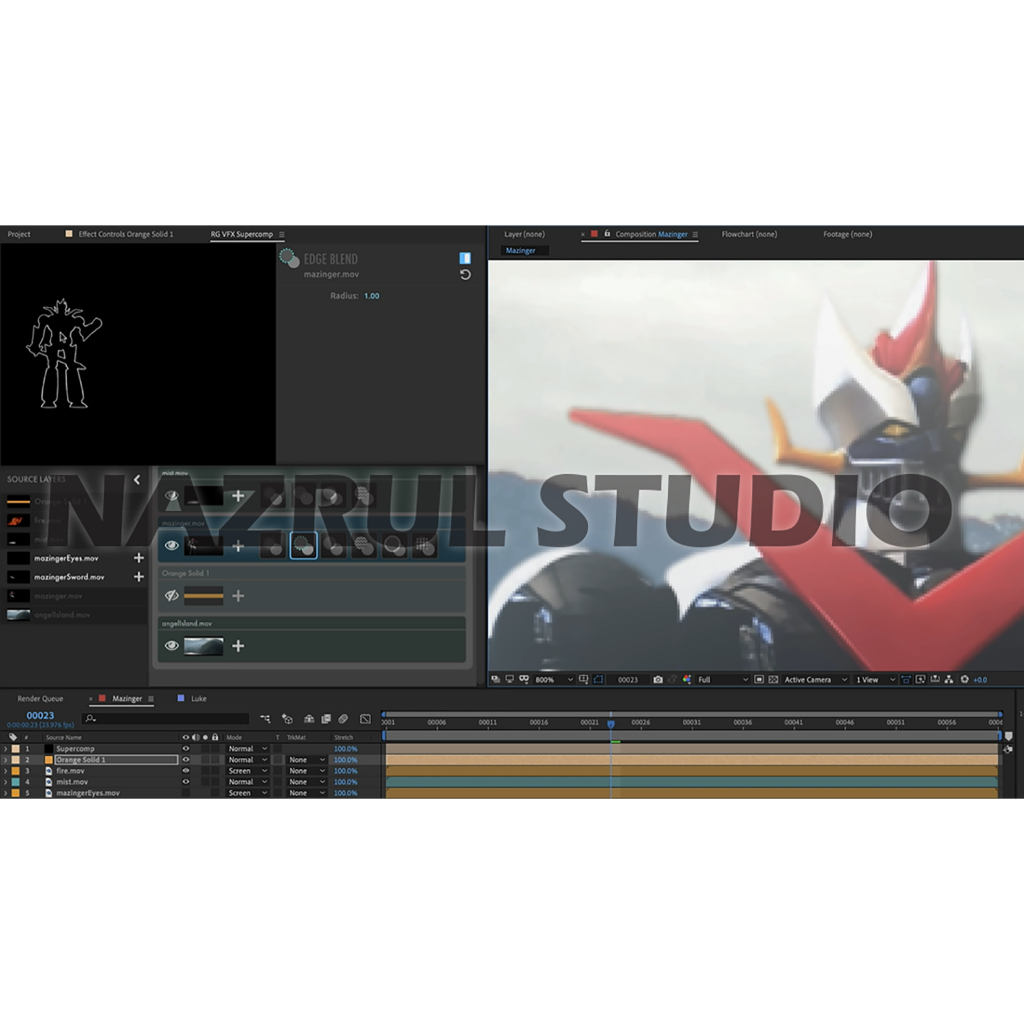Screen dimensions: 1024x1024
Task: Open the Full resolution dropdown
Action: pyautogui.click(x=722, y=680)
